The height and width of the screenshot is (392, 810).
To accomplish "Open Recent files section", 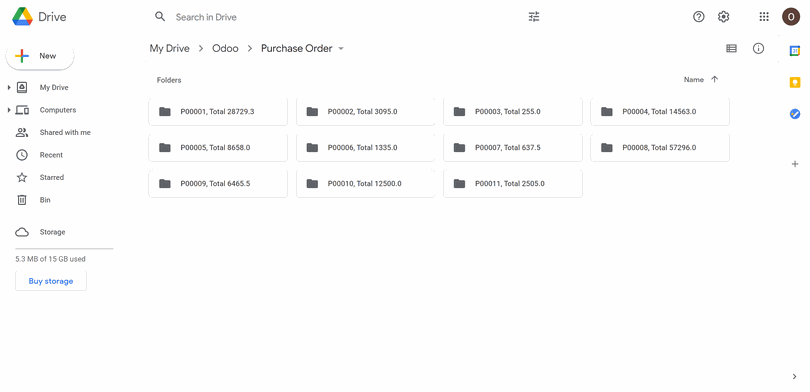I will coord(51,155).
